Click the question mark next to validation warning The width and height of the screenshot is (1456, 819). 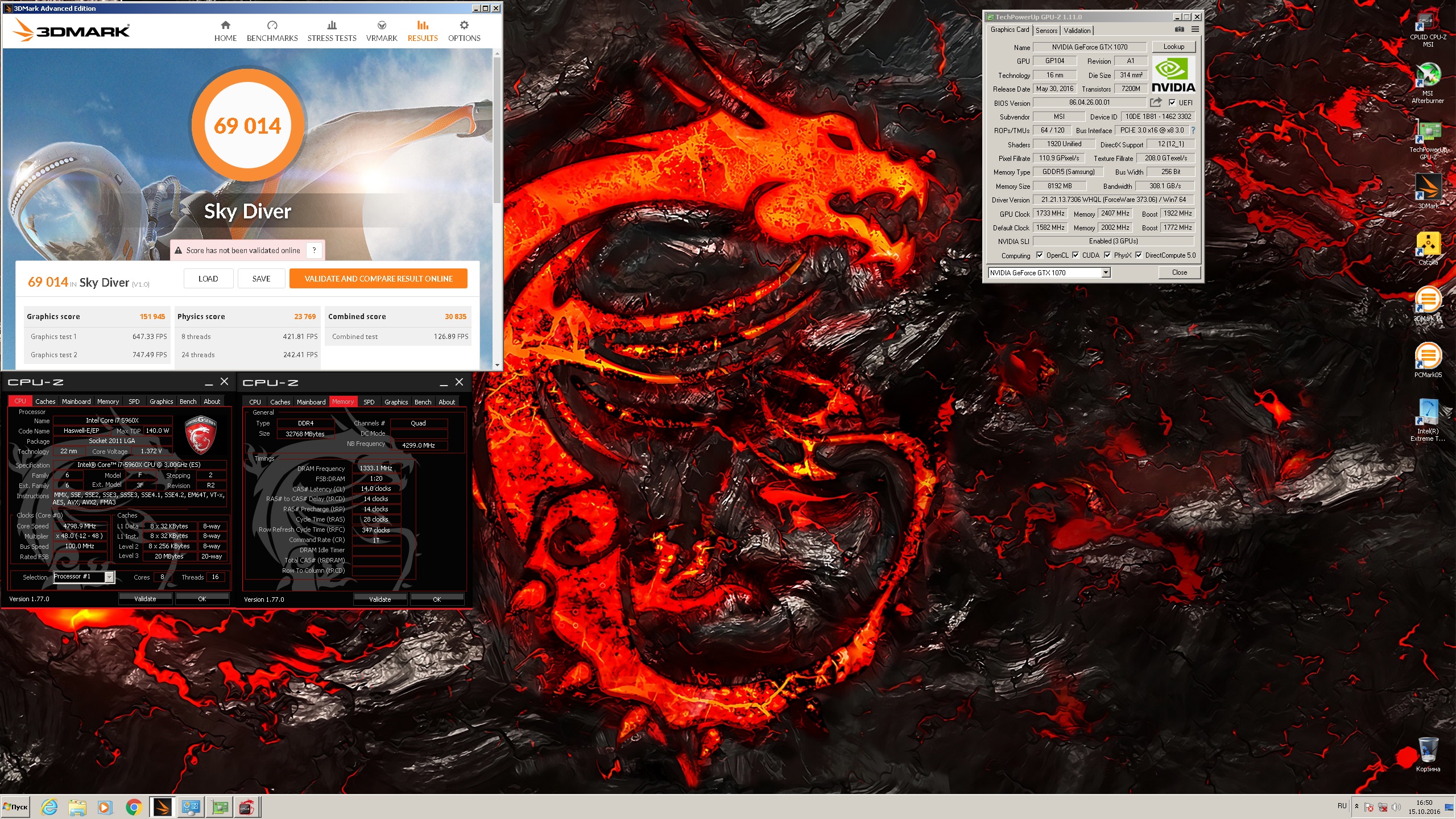314,250
